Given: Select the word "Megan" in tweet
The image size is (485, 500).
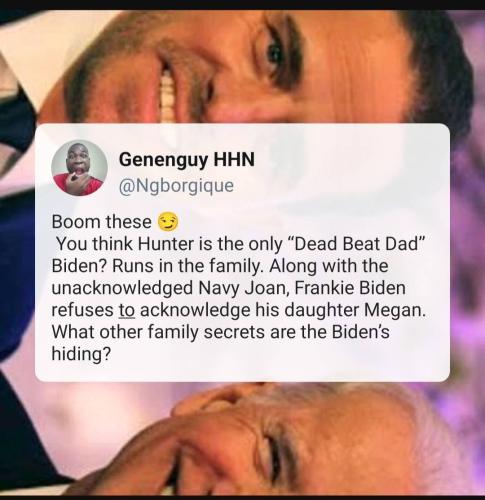Looking at the screenshot, I should (x=395, y=311).
